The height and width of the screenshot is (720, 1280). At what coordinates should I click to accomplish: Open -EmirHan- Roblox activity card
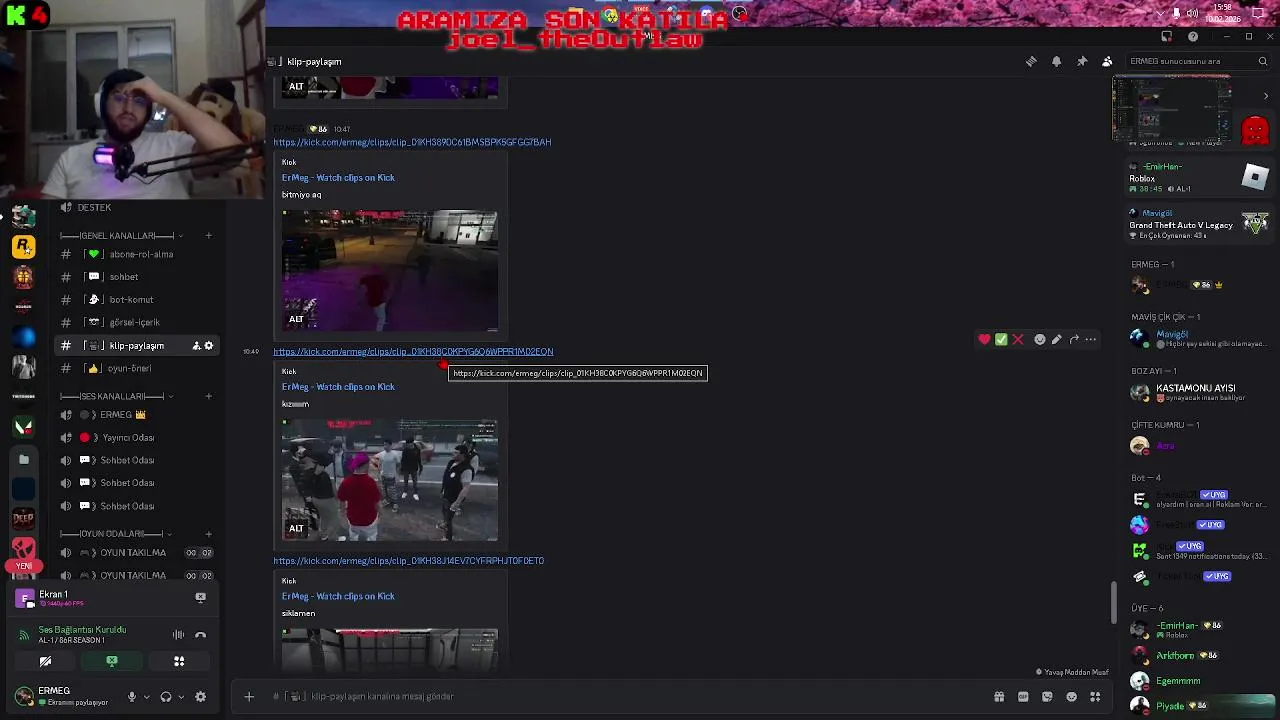tap(1199, 177)
